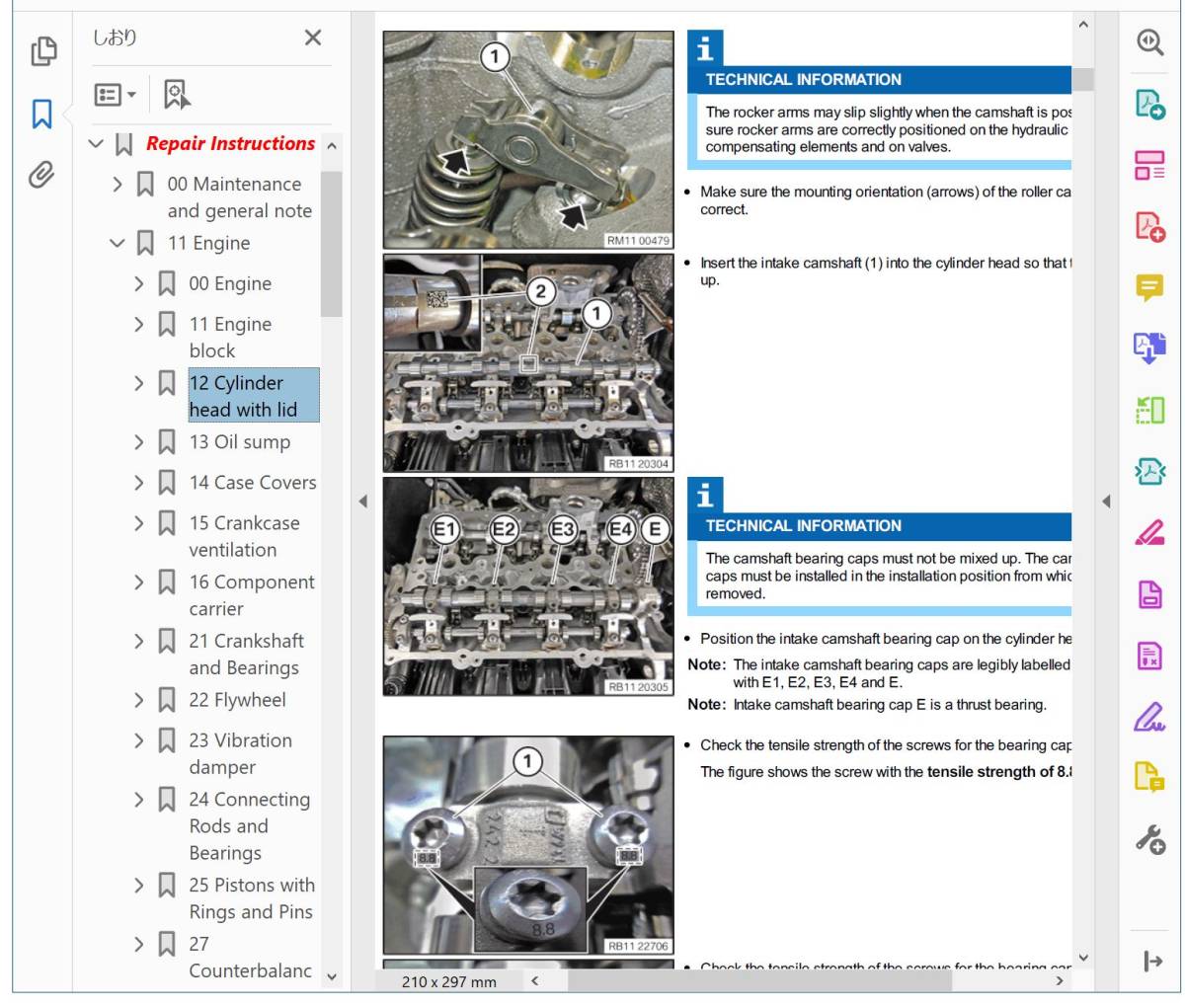Open the attachments paperclip panel
Screen dimensions: 1185x1008
[x=41, y=175]
